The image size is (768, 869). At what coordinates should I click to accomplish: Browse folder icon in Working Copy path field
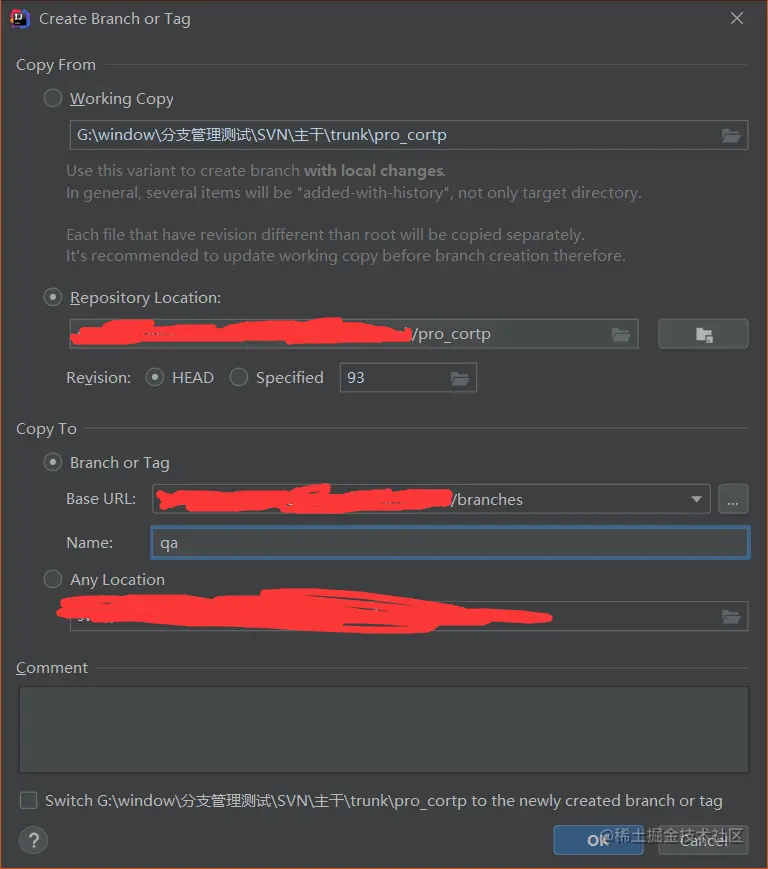coord(731,135)
